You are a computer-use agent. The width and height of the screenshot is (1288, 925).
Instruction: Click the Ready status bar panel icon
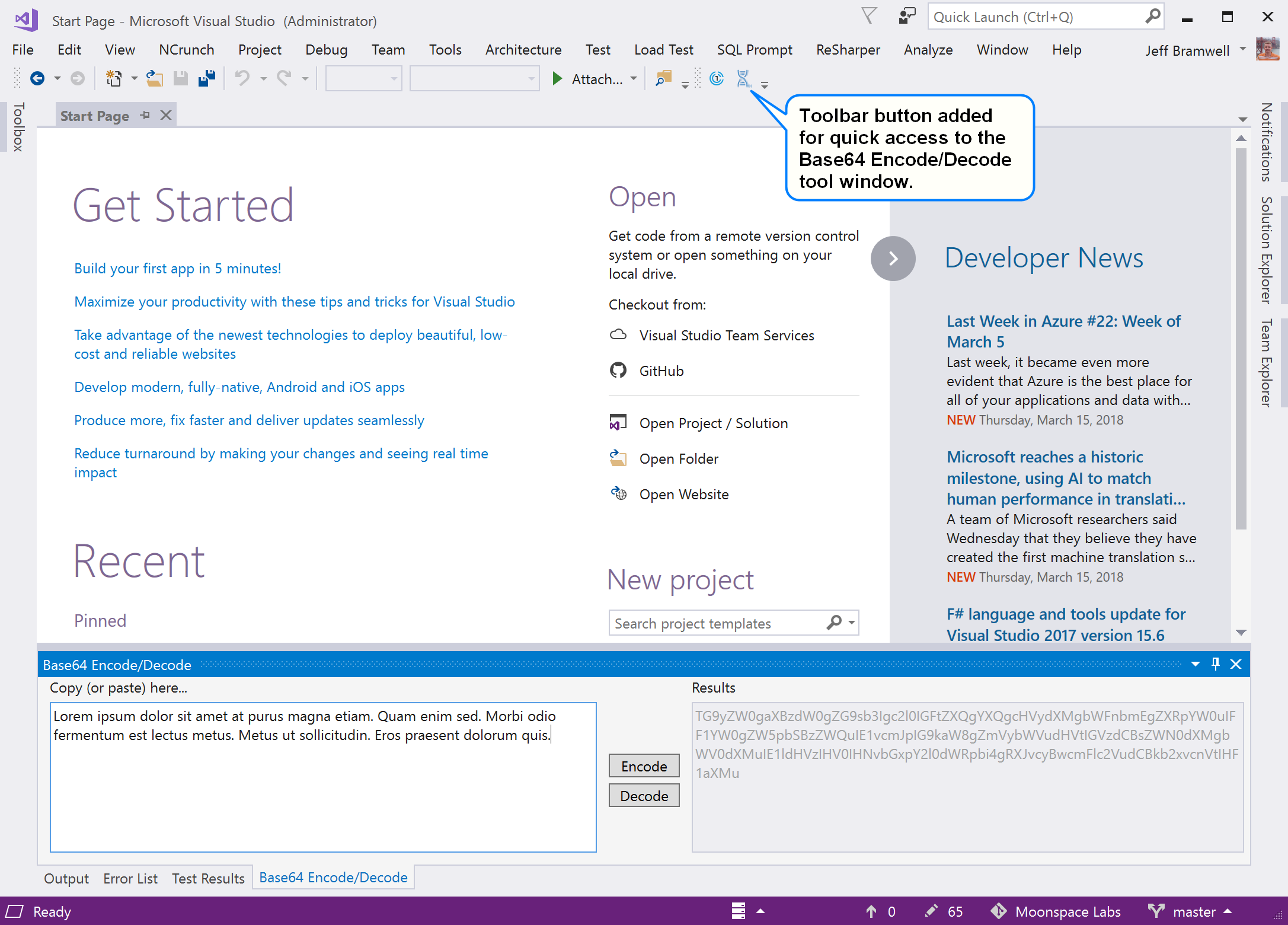(15, 911)
